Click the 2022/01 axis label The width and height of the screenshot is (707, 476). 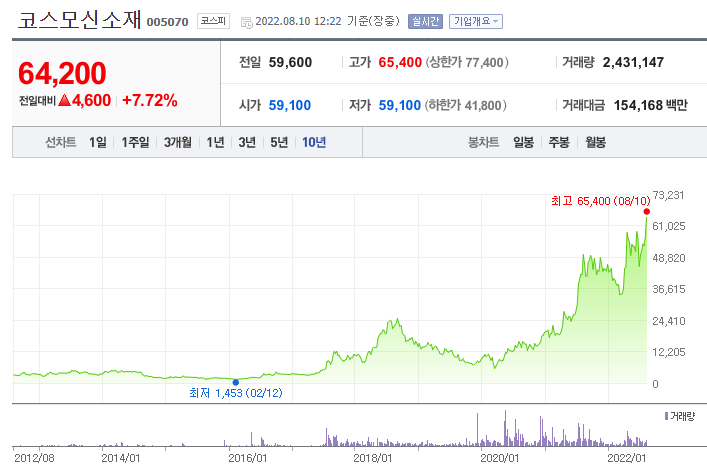[626, 458]
